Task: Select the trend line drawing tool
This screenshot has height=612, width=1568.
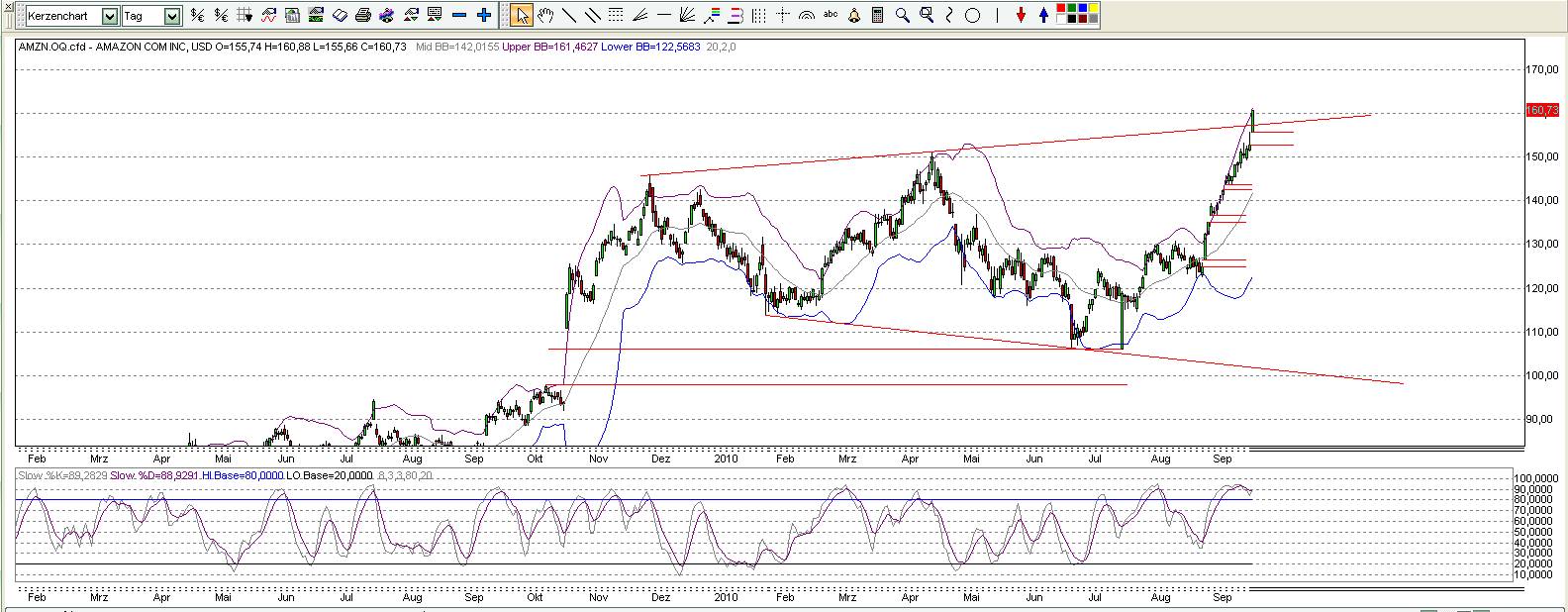Action: [569, 15]
